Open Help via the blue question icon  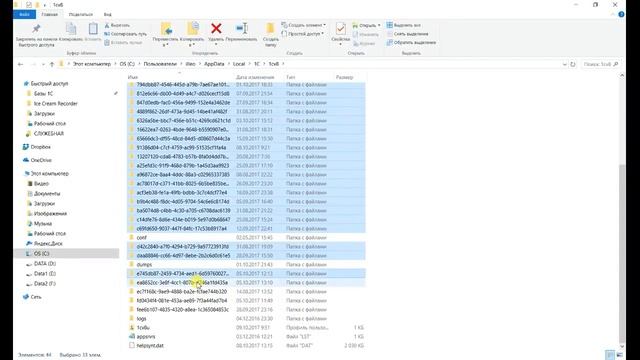click(x=621, y=14)
